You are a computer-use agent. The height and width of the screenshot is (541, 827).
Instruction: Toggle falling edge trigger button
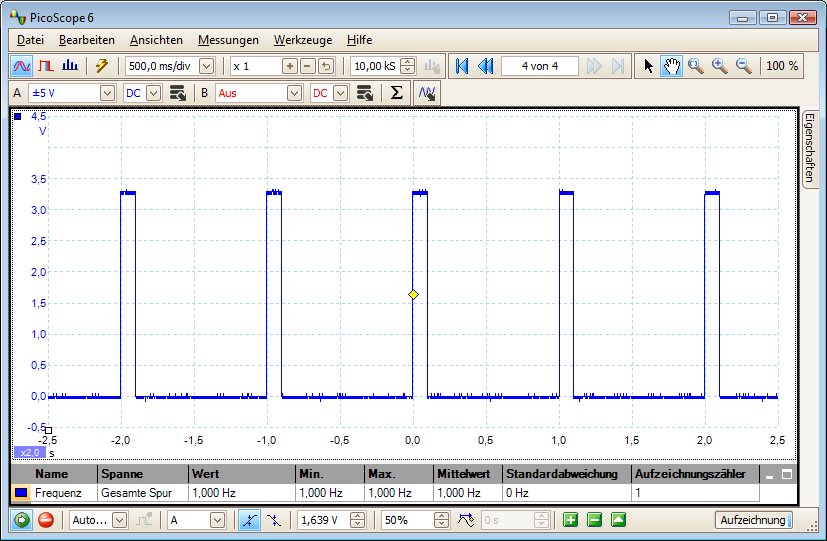272,520
